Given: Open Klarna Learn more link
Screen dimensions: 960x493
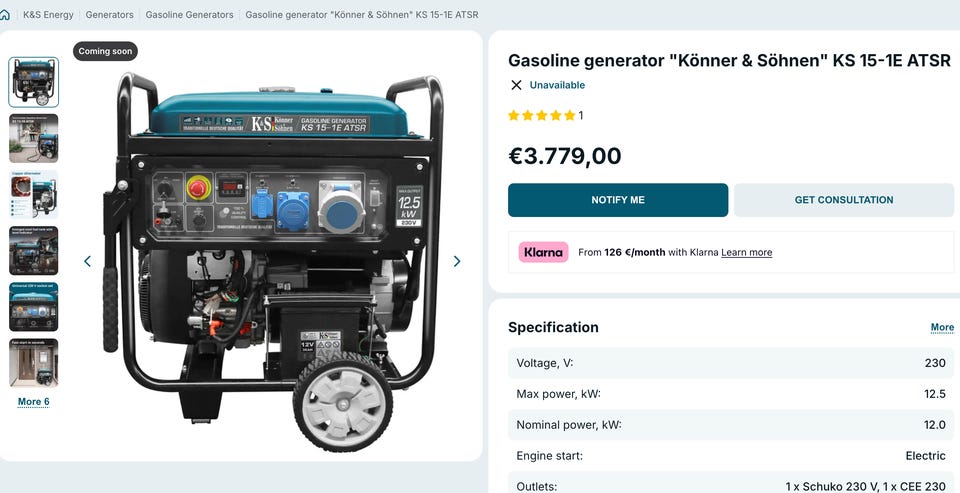Looking at the screenshot, I should pos(746,252).
